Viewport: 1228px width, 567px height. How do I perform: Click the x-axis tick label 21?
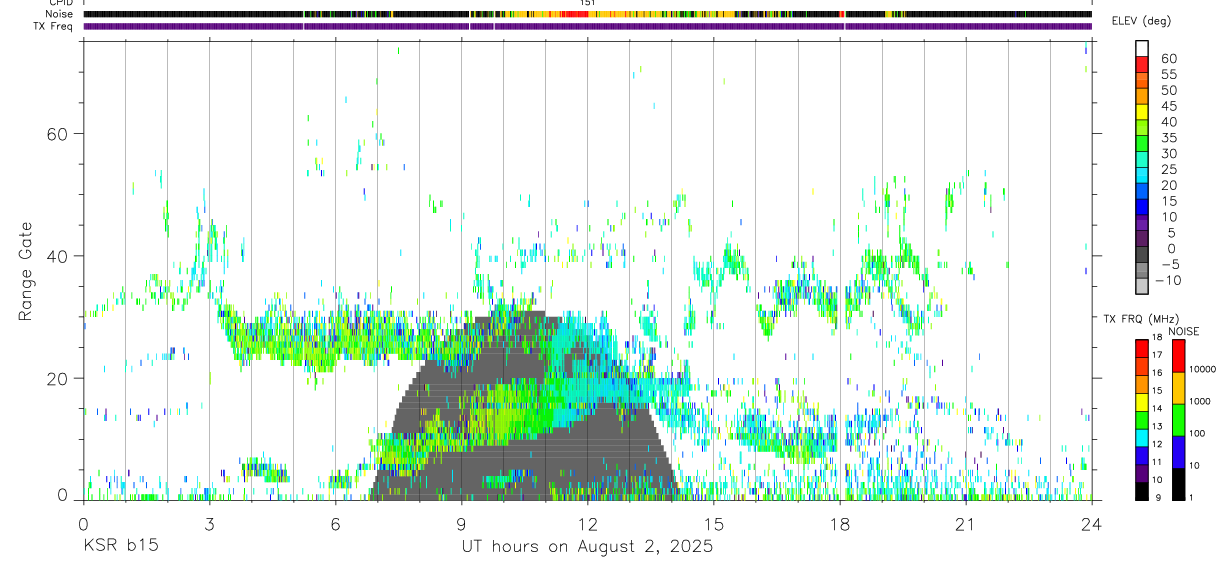[966, 525]
